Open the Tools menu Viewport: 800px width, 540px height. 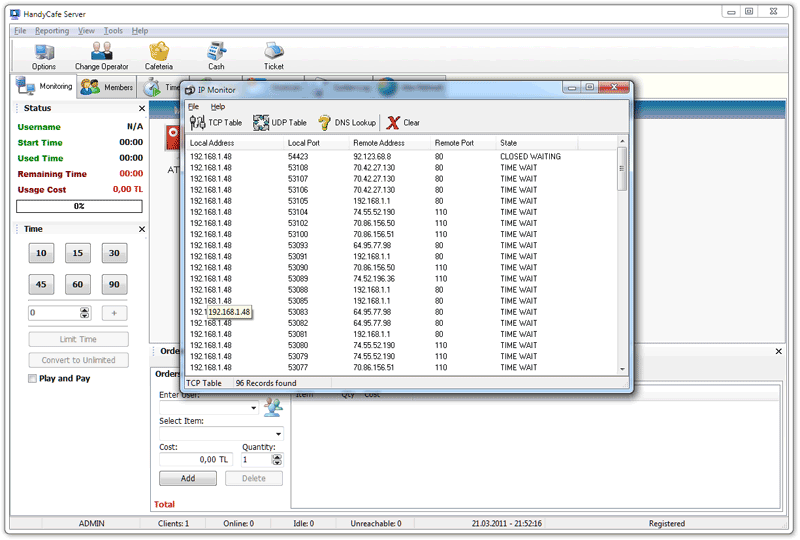pos(113,31)
